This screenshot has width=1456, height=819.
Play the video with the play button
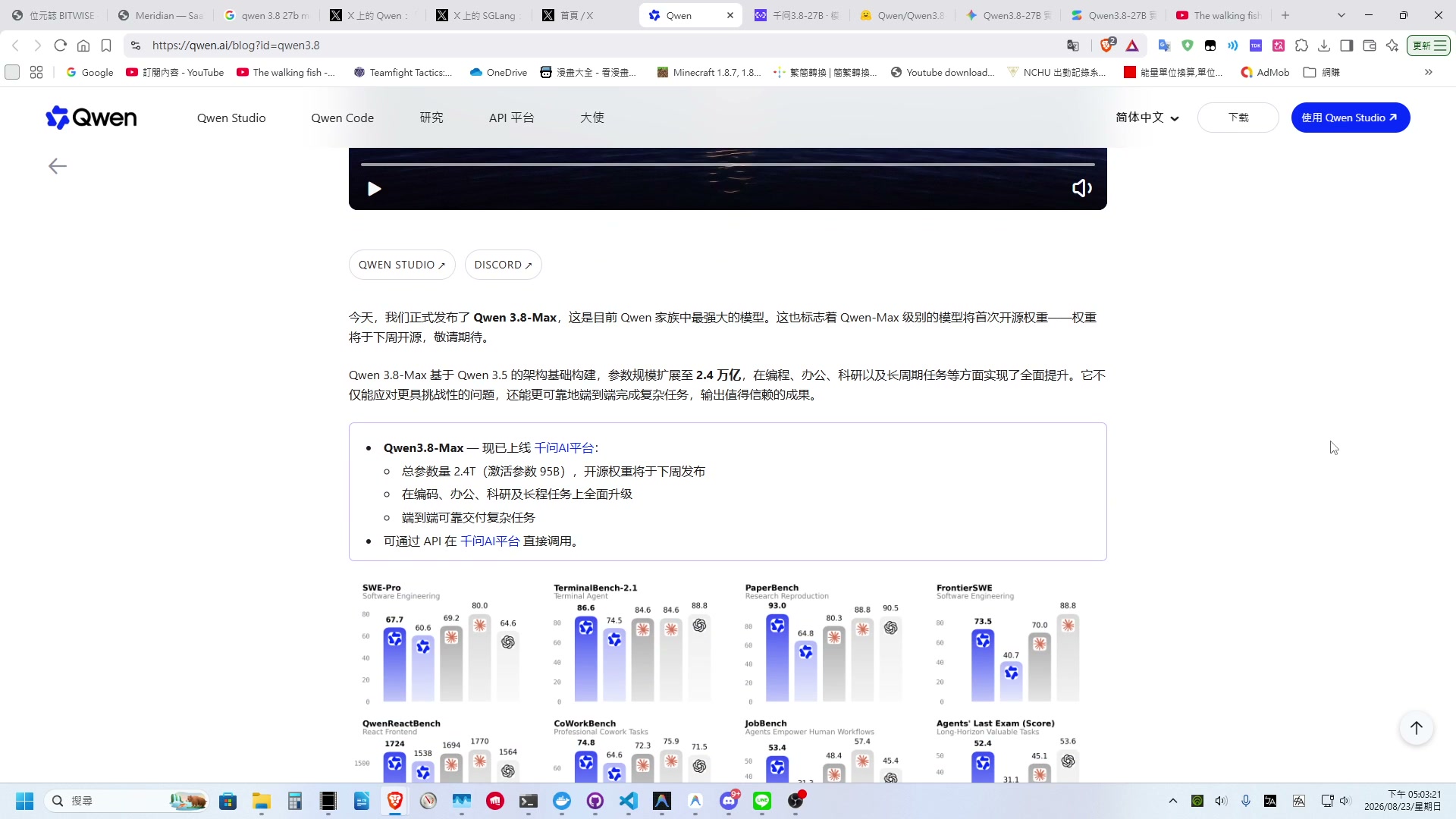(x=374, y=189)
